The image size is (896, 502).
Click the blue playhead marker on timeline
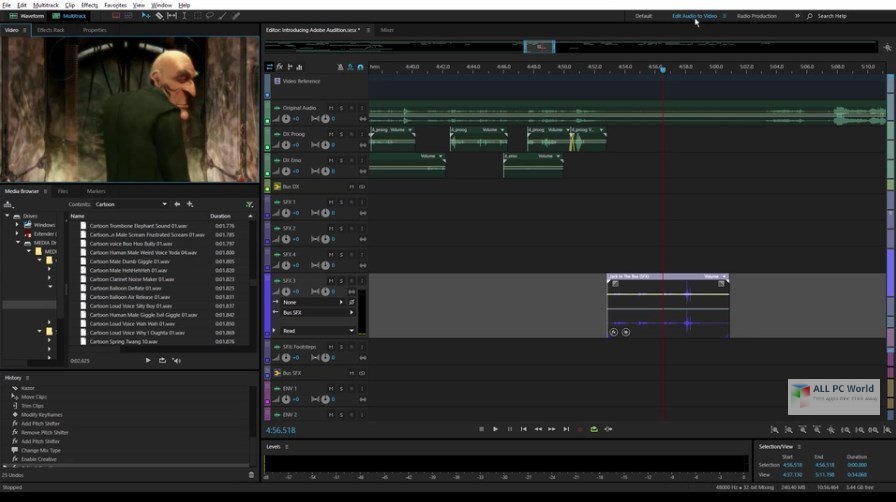coord(663,69)
